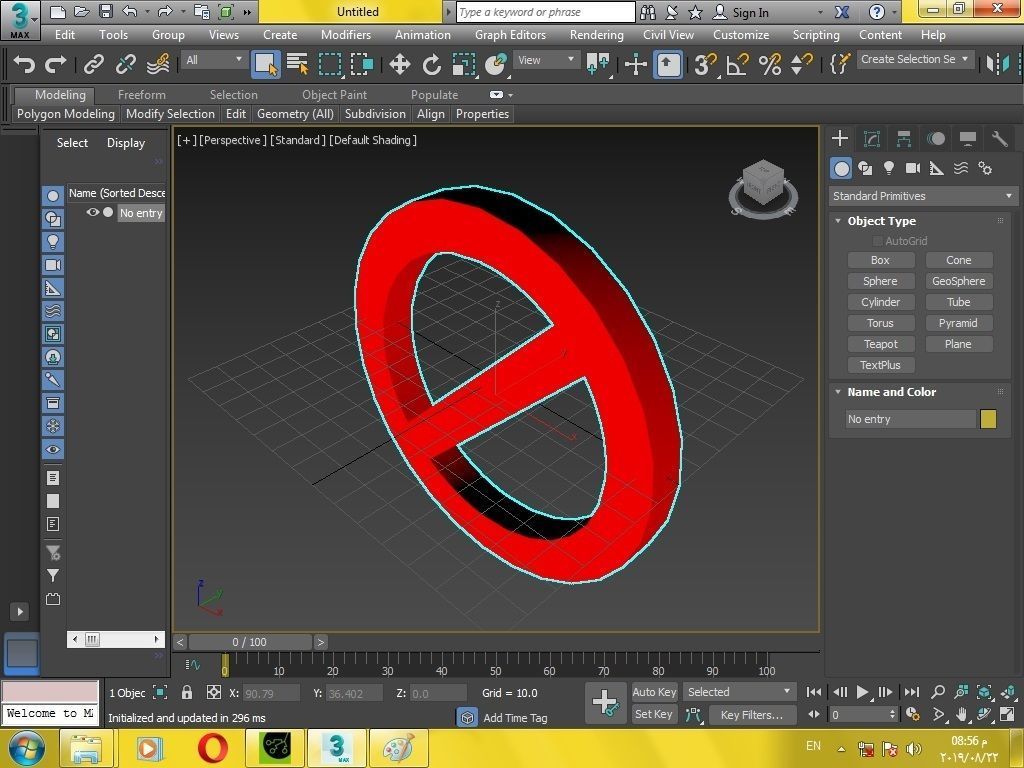The width and height of the screenshot is (1024, 768).
Task: Click the Select and Link tool
Action: click(x=94, y=64)
